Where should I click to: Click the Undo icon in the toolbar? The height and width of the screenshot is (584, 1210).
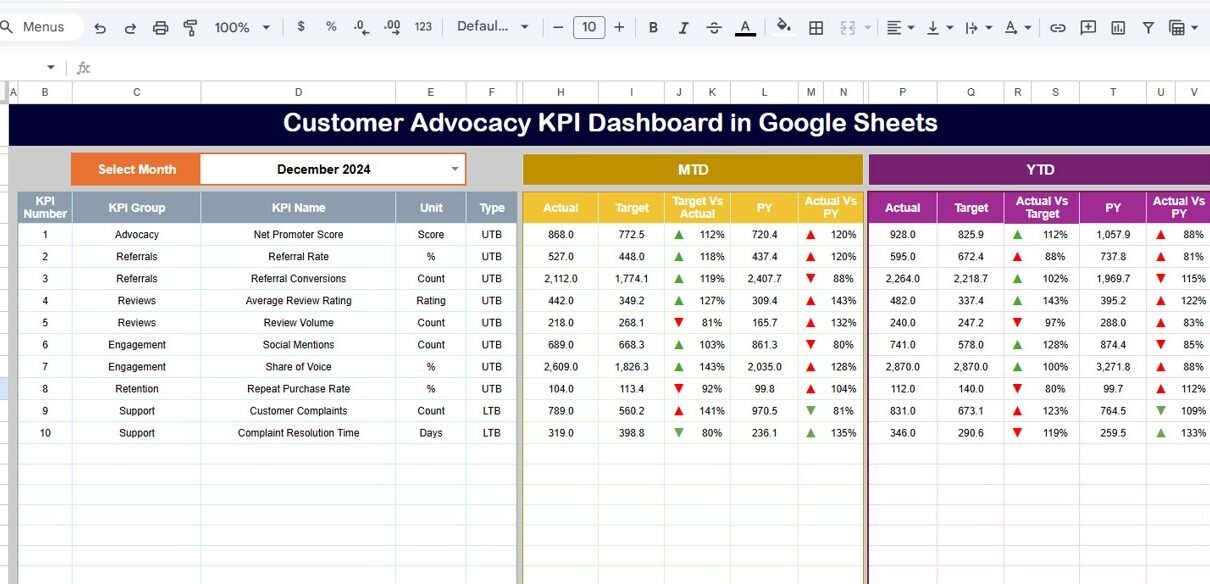click(100, 28)
